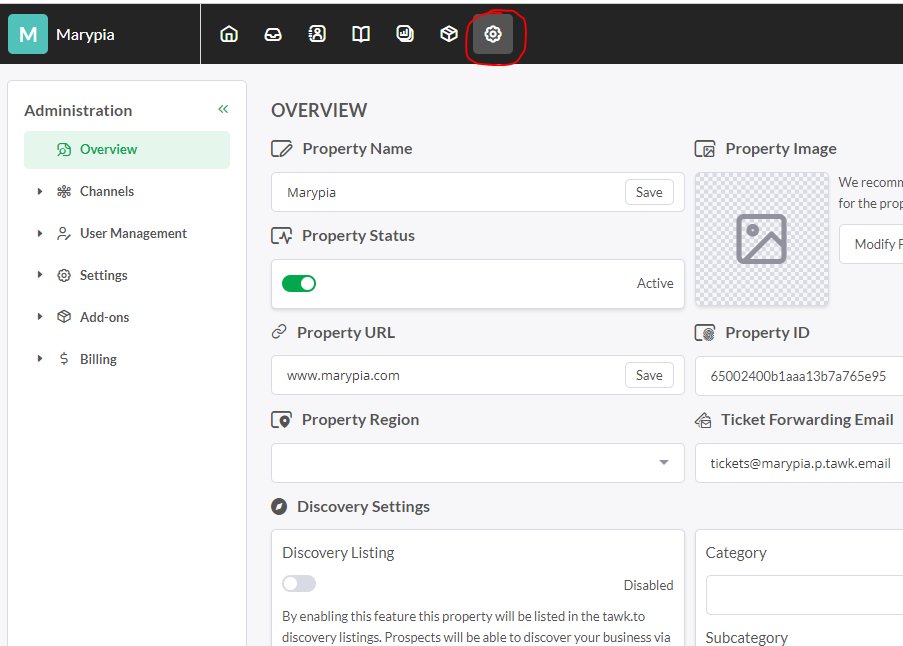903x646 pixels.
Task: Click the Property ID value field
Action: (x=799, y=376)
